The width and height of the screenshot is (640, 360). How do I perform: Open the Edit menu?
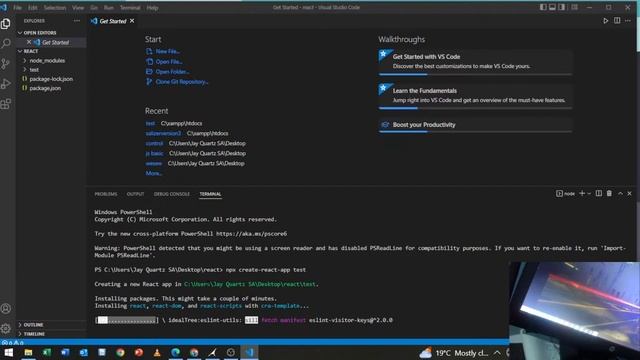coord(33,7)
